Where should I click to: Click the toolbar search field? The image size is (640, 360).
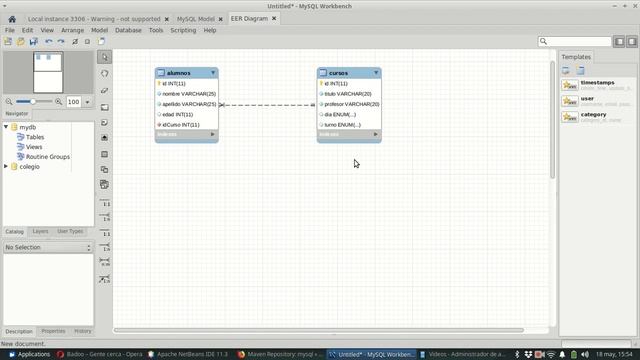point(575,41)
